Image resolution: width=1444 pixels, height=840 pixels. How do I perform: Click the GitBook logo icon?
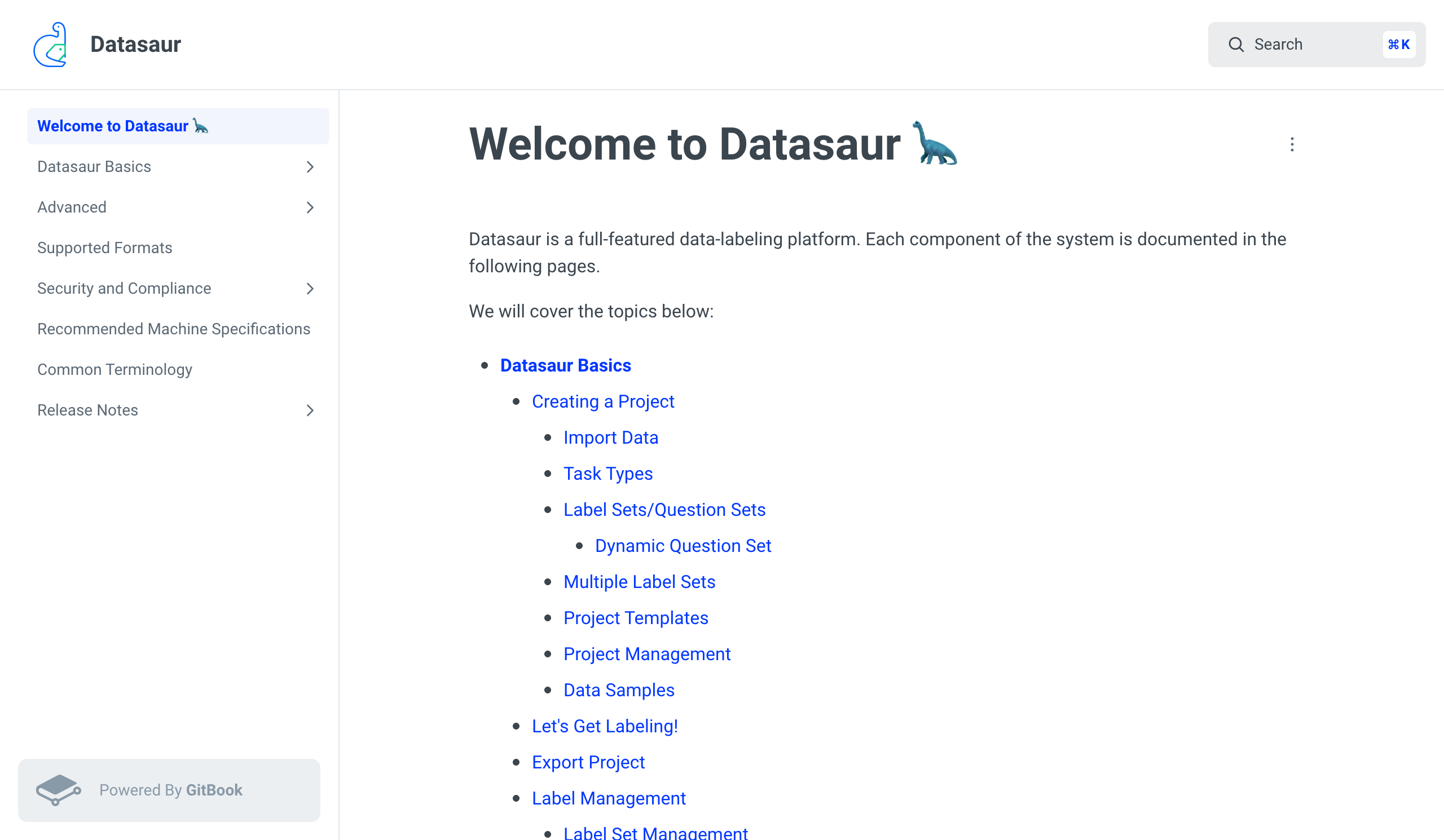[59, 790]
